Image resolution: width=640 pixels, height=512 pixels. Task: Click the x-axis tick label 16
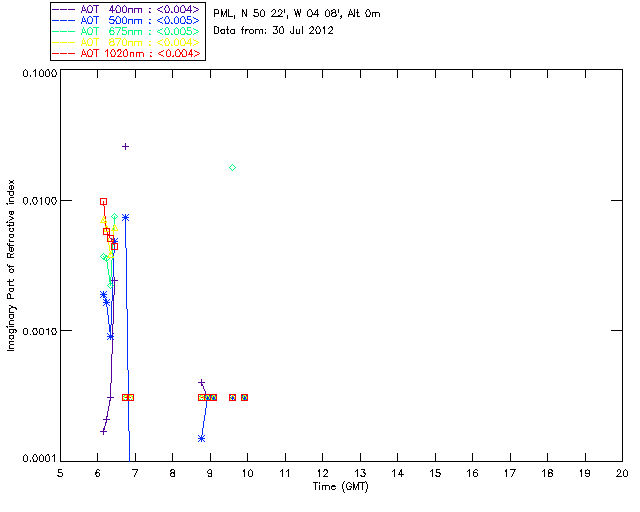coord(472,473)
